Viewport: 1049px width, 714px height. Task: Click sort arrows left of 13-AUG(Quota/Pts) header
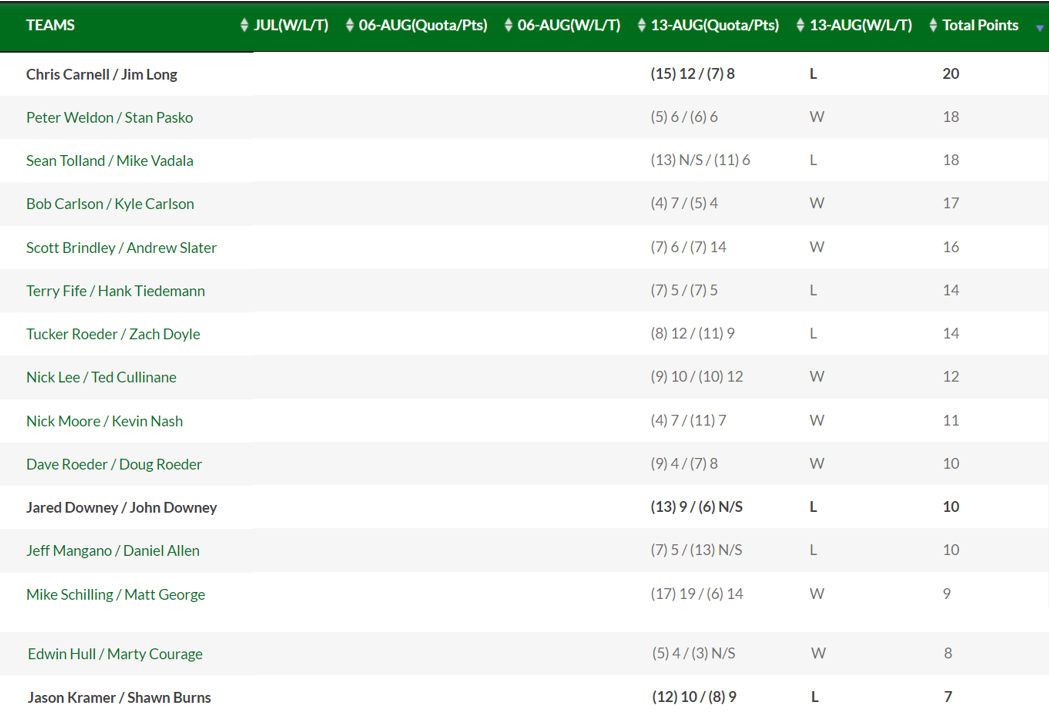tap(641, 25)
